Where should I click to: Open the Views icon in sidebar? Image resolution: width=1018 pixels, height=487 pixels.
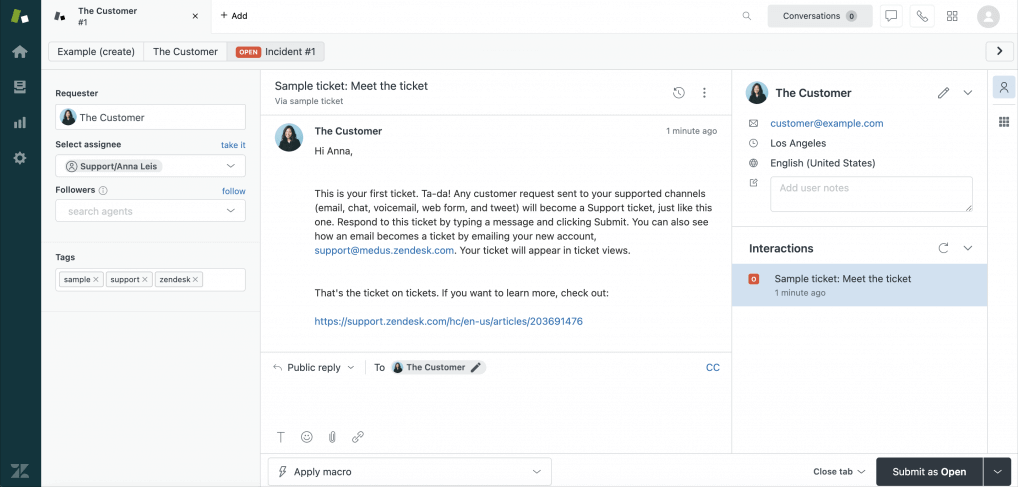point(19,87)
